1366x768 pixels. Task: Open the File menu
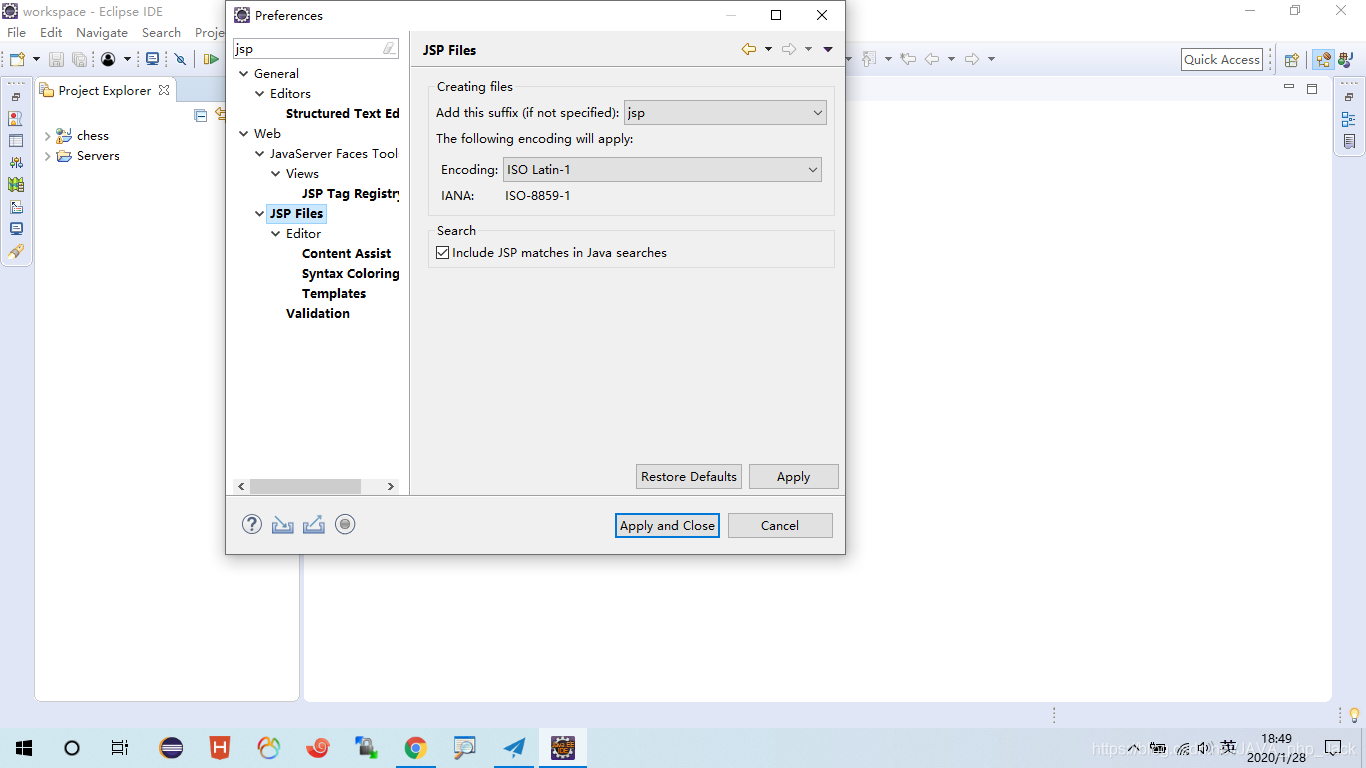click(x=17, y=33)
